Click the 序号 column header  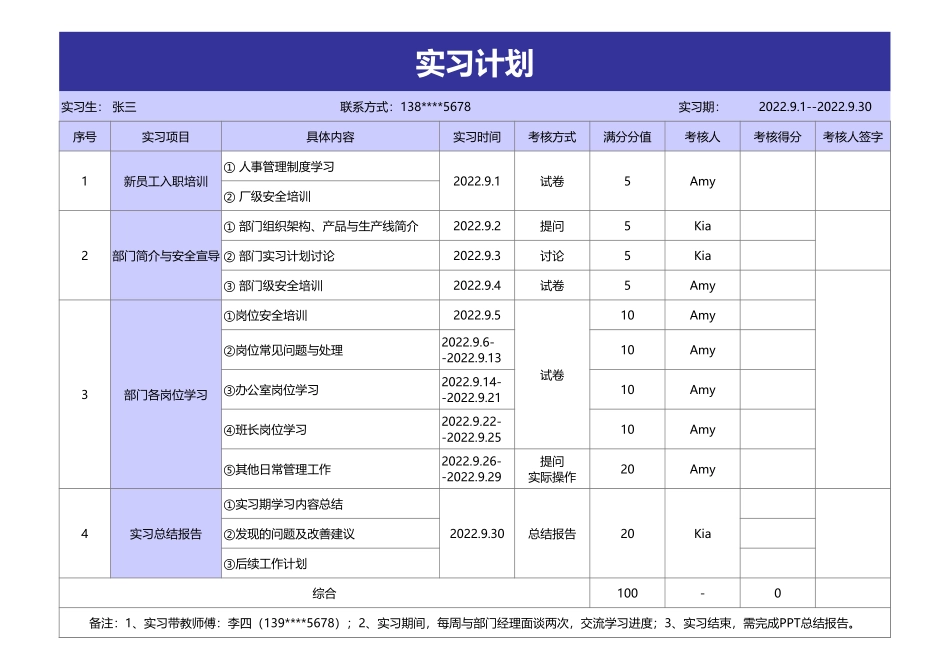point(85,137)
